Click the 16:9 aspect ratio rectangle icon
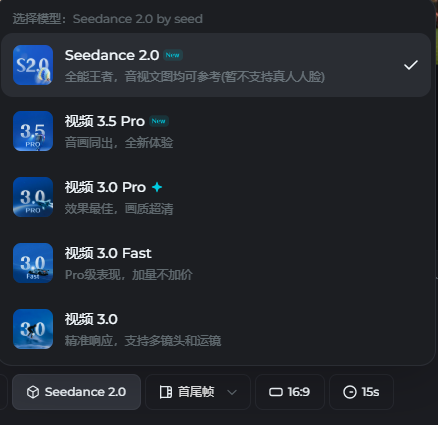Screen dimensions: 438x425 tap(276, 392)
